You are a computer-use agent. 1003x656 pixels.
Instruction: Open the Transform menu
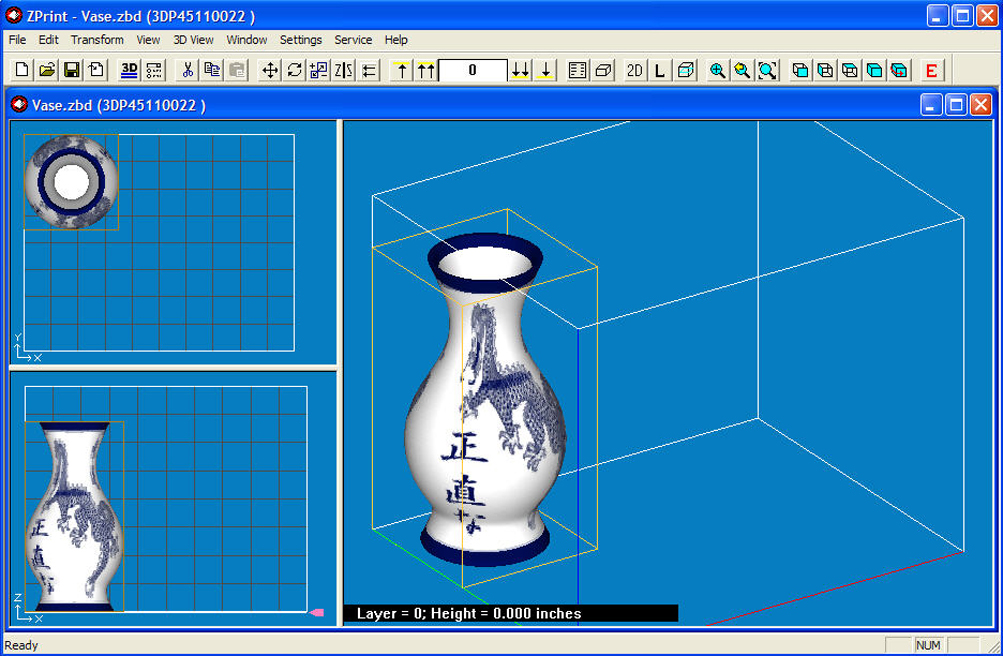point(96,40)
